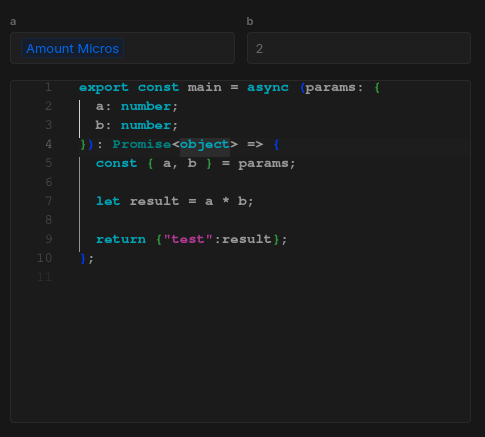485x437 pixels.
Task: Place cursor on 'a: number;' line
Action: (x=137, y=106)
